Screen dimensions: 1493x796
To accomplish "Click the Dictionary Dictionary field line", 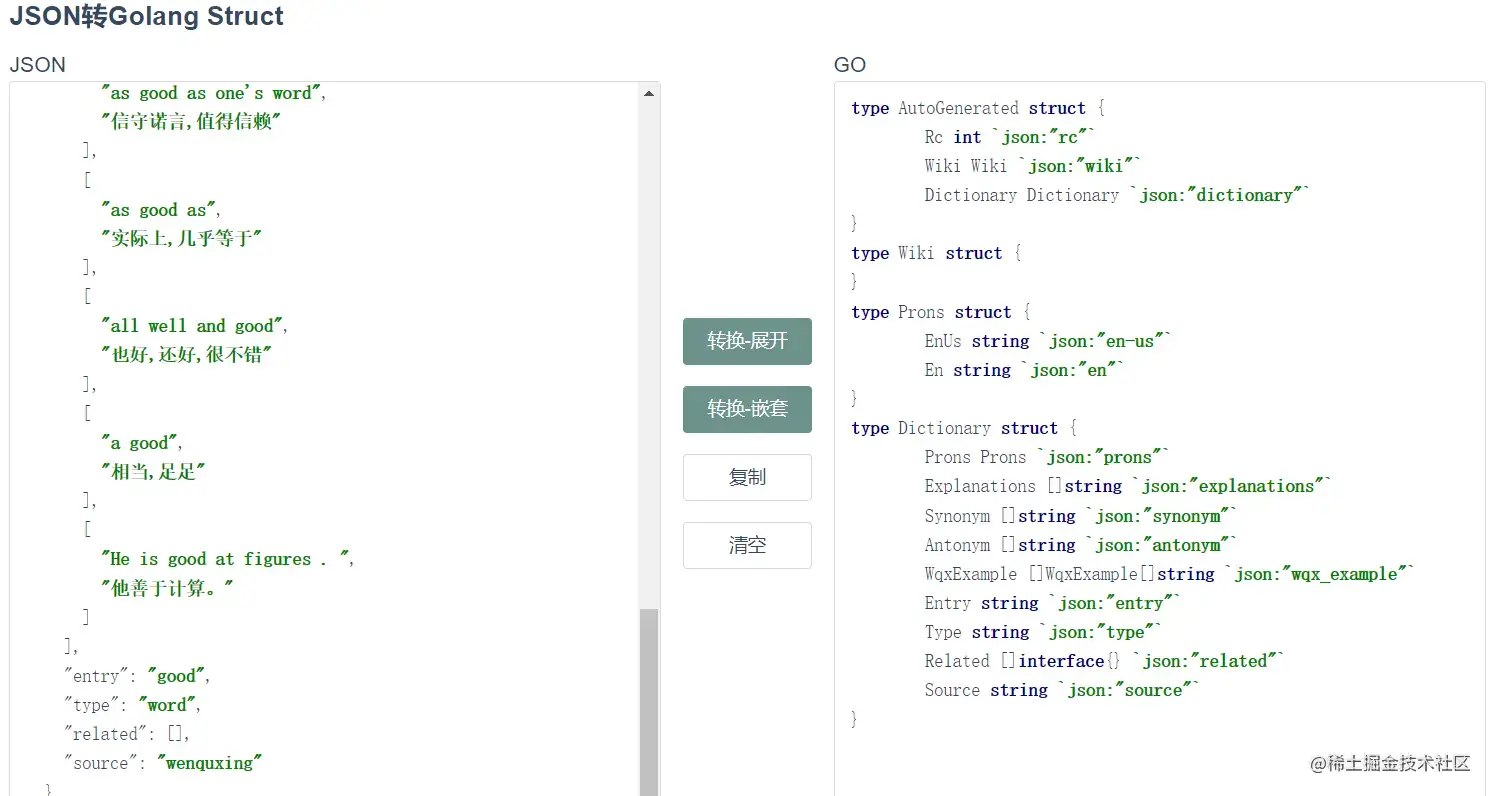I will (x=1117, y=195).
